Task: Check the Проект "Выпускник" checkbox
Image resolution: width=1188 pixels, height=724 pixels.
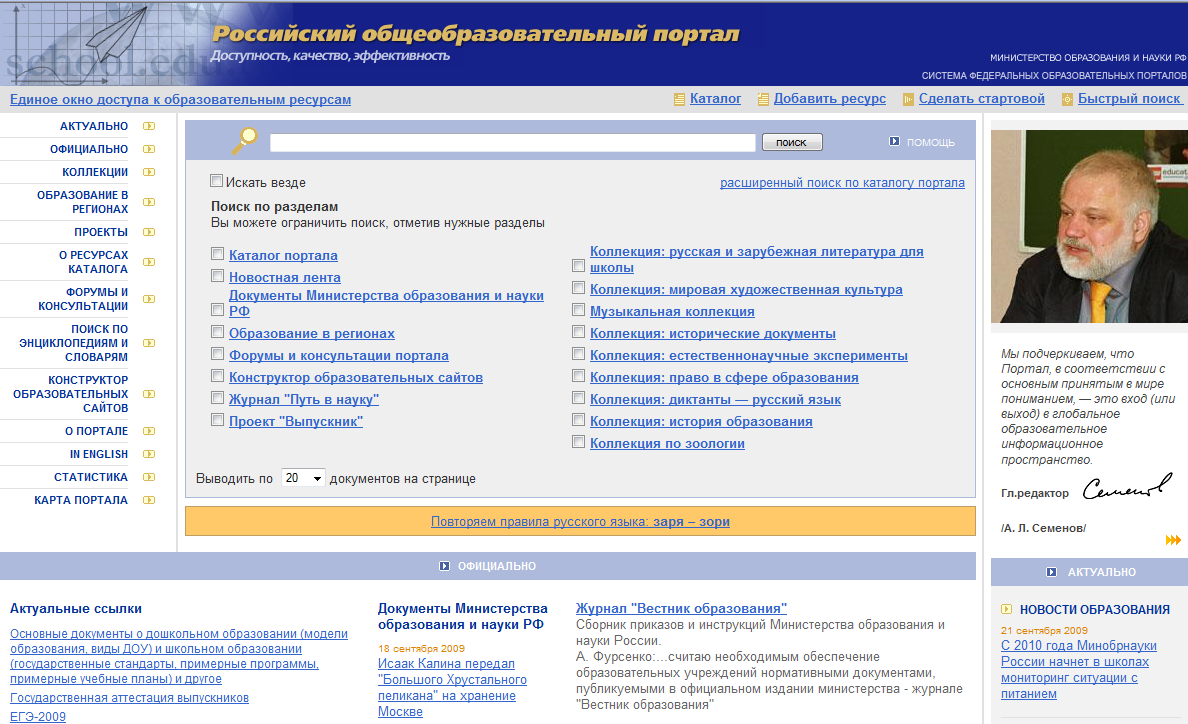Action: [x=217, y=420]
